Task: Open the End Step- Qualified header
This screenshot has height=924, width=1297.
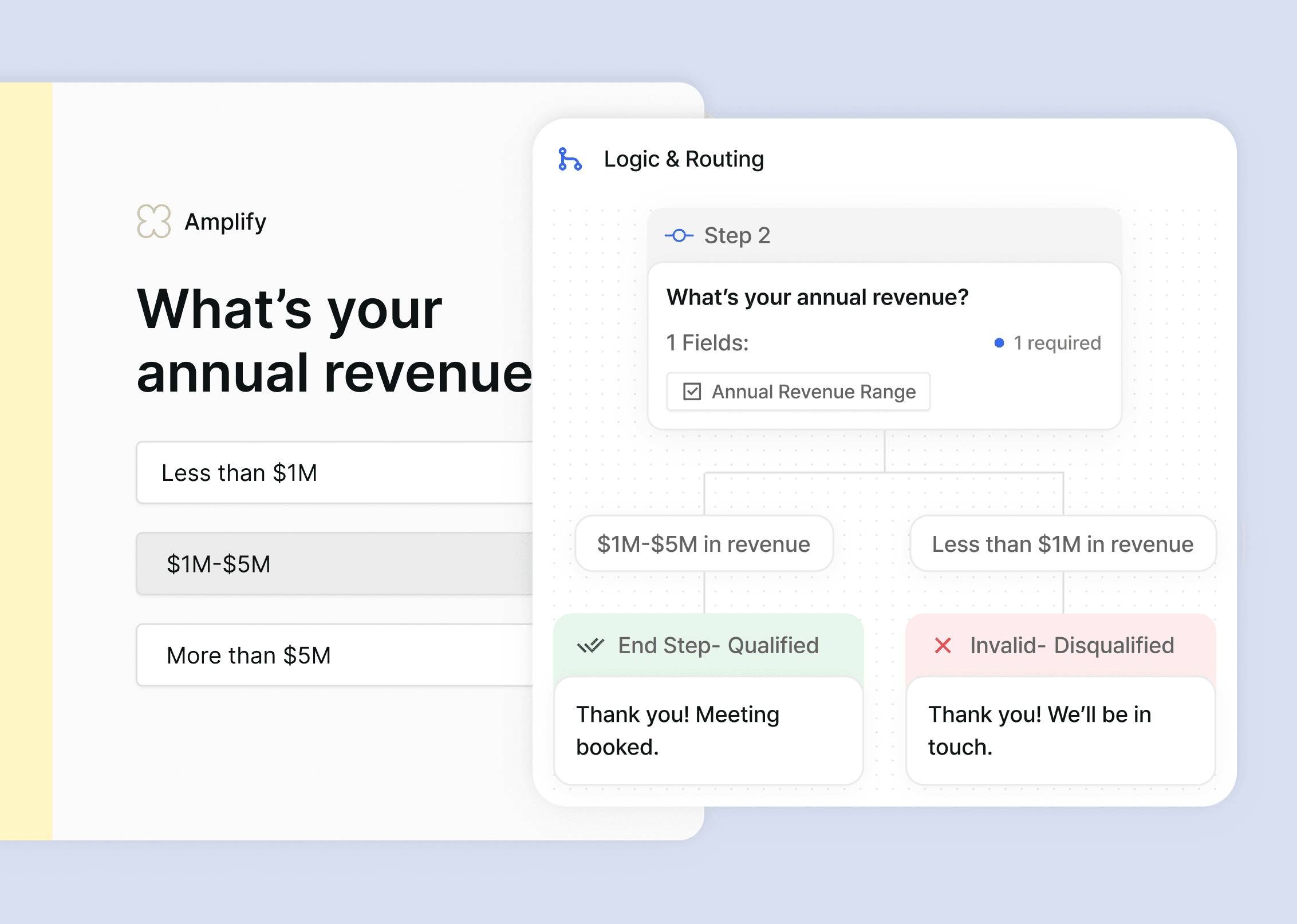Action: point(718,646)
